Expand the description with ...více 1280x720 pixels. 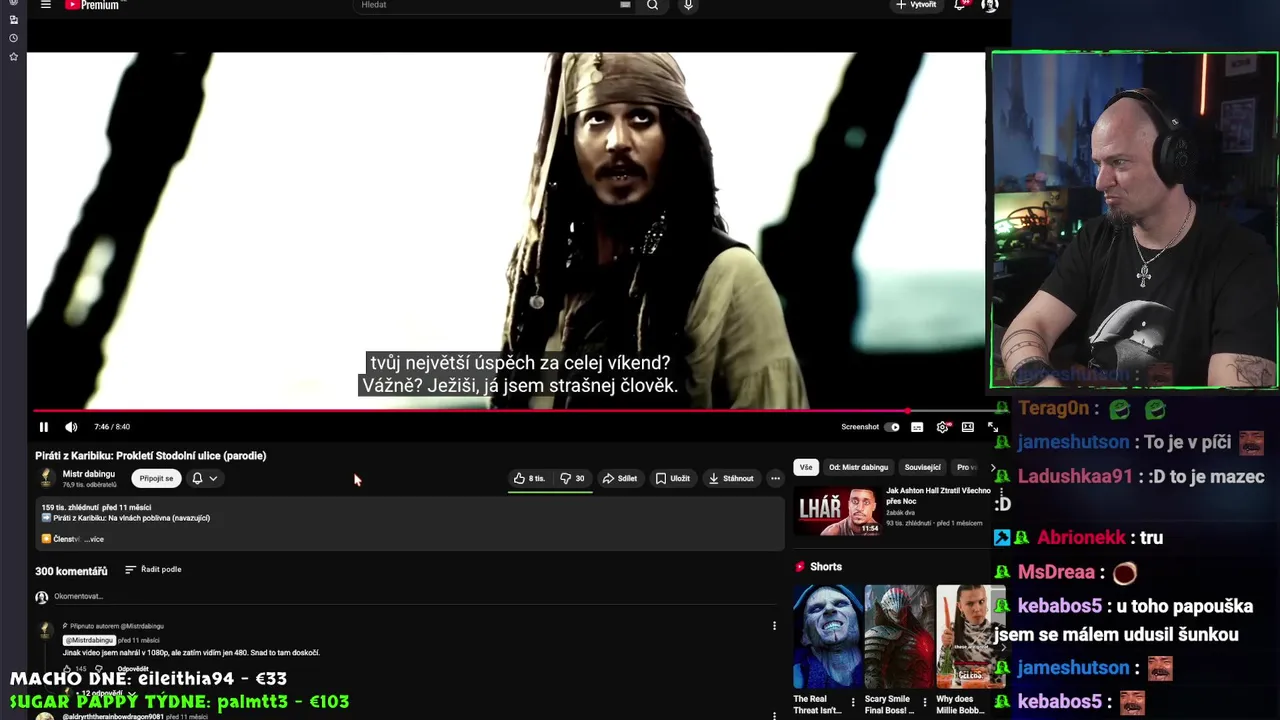[94, 539]
